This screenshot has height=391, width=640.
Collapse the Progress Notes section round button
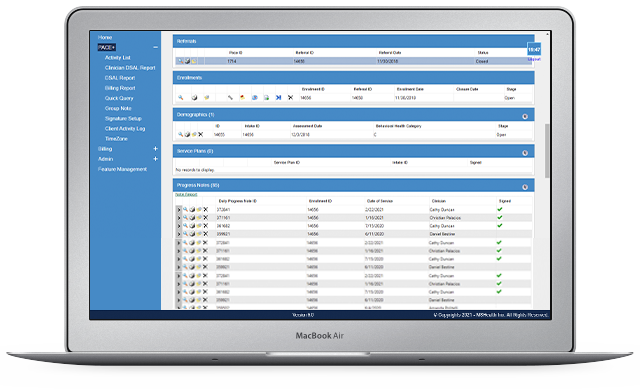coord(525,187)
